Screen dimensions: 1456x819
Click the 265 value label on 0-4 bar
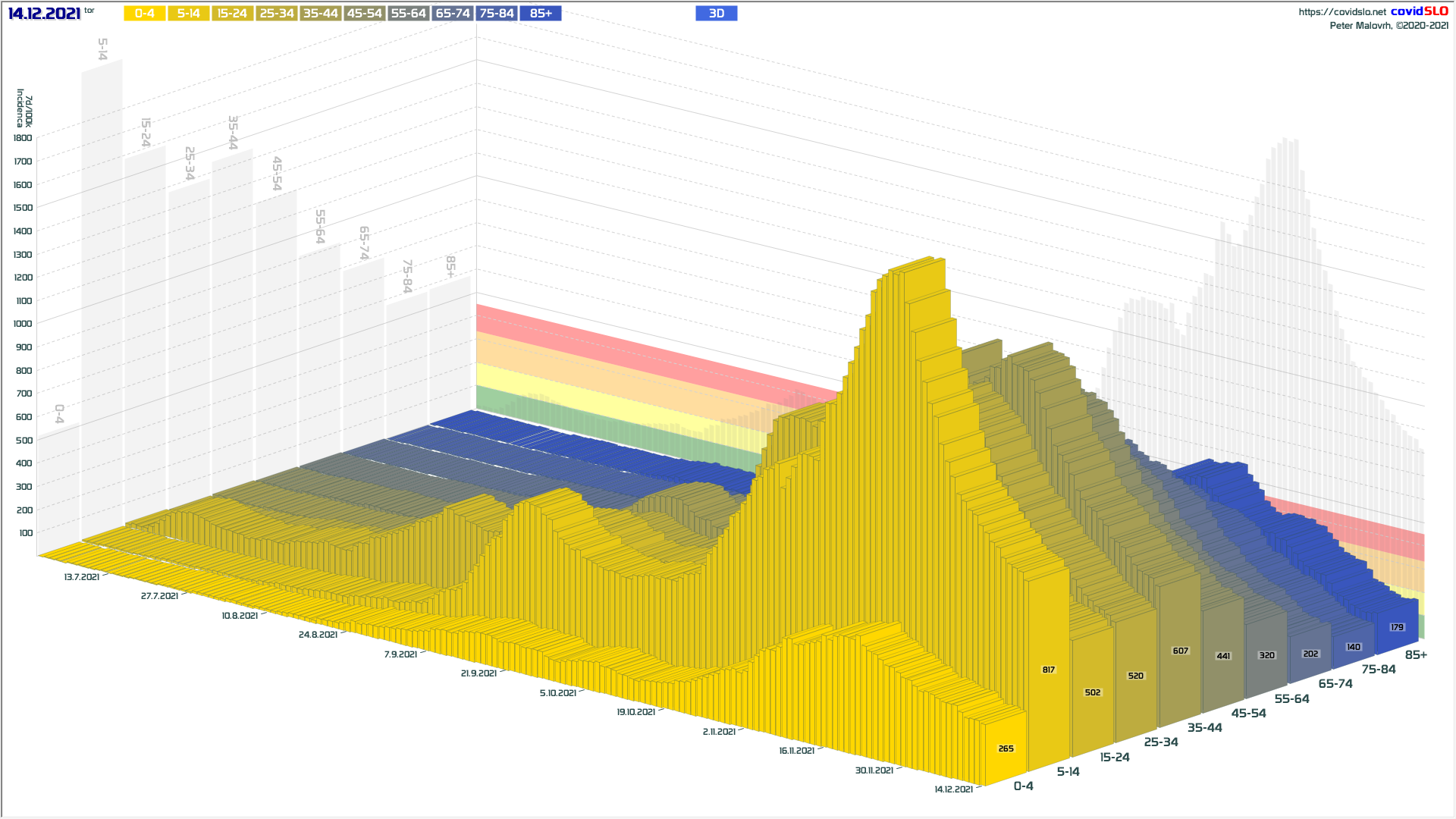[x=1006, y=748]
